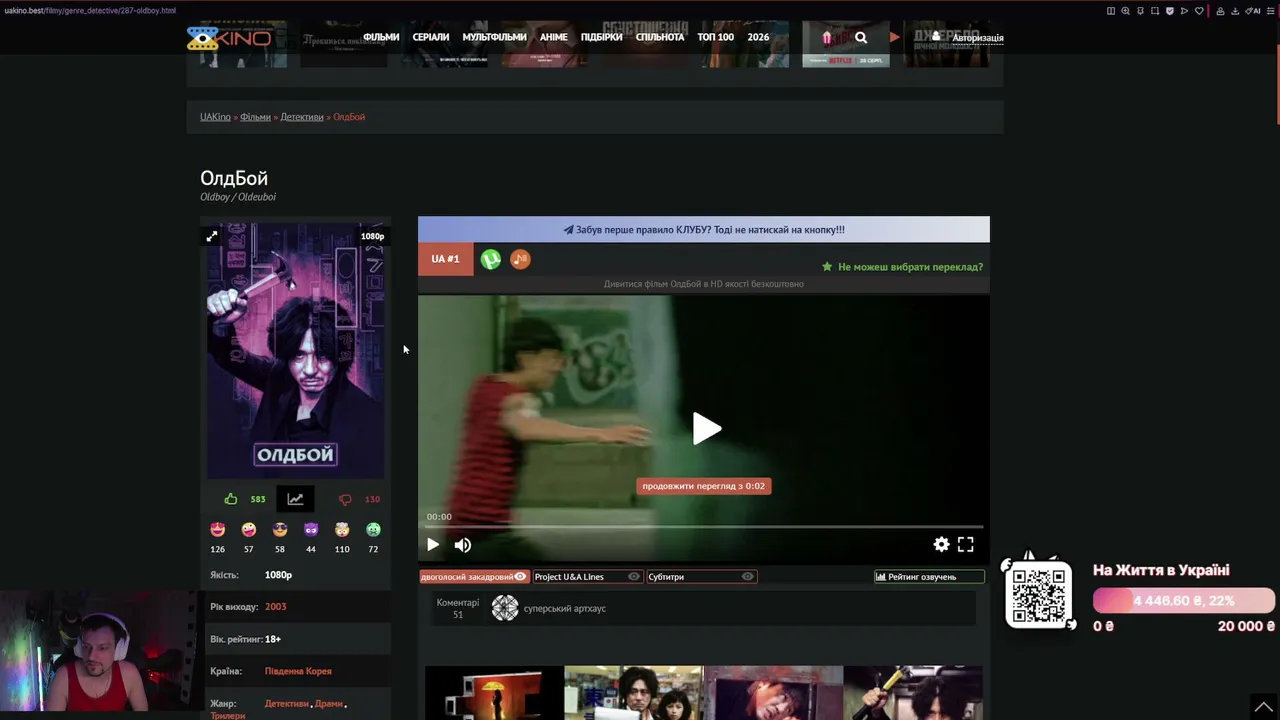Image resolution: width=1280 pixels, height=720 pixels.
Task: React with crazy-face emoji (57)
Action: (x=249, y=529)
